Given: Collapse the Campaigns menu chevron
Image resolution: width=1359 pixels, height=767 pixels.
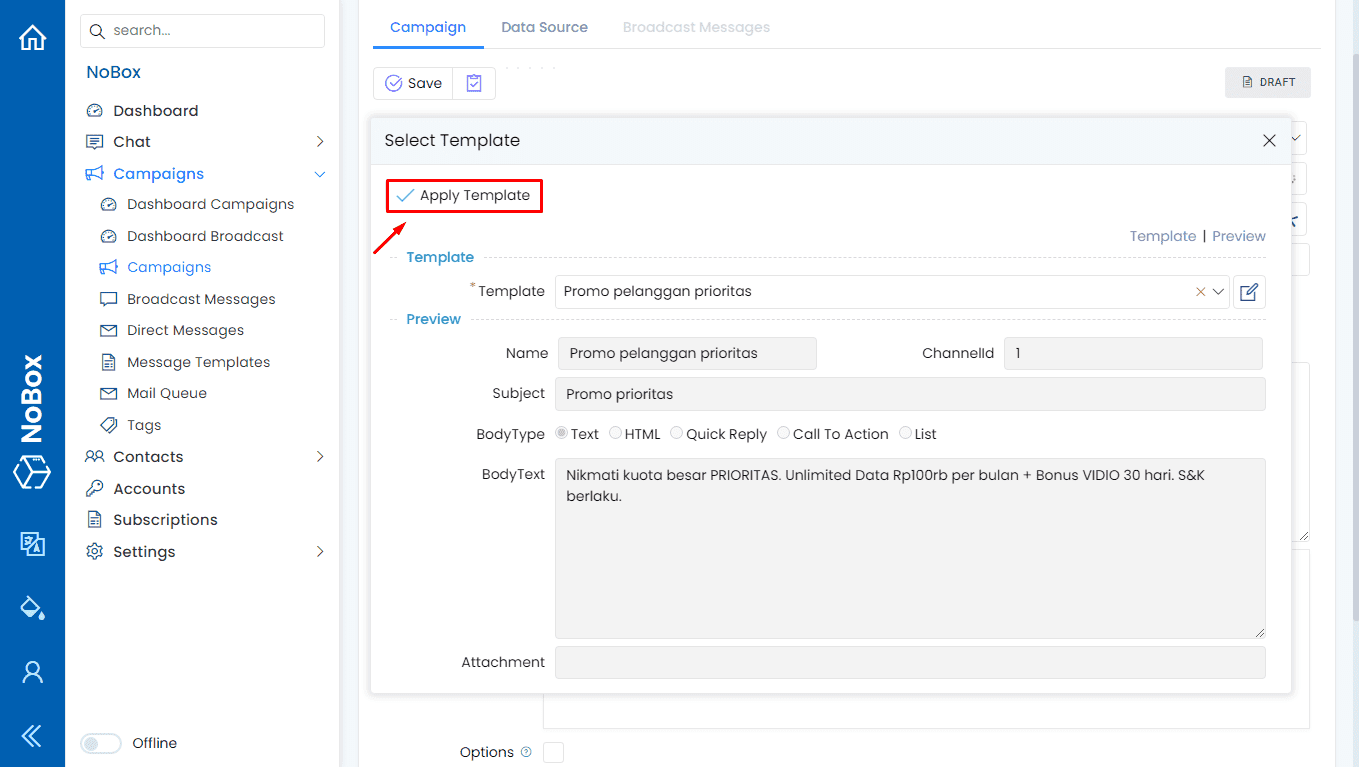Looking at the screenshot, I should (x=320, y=173).
